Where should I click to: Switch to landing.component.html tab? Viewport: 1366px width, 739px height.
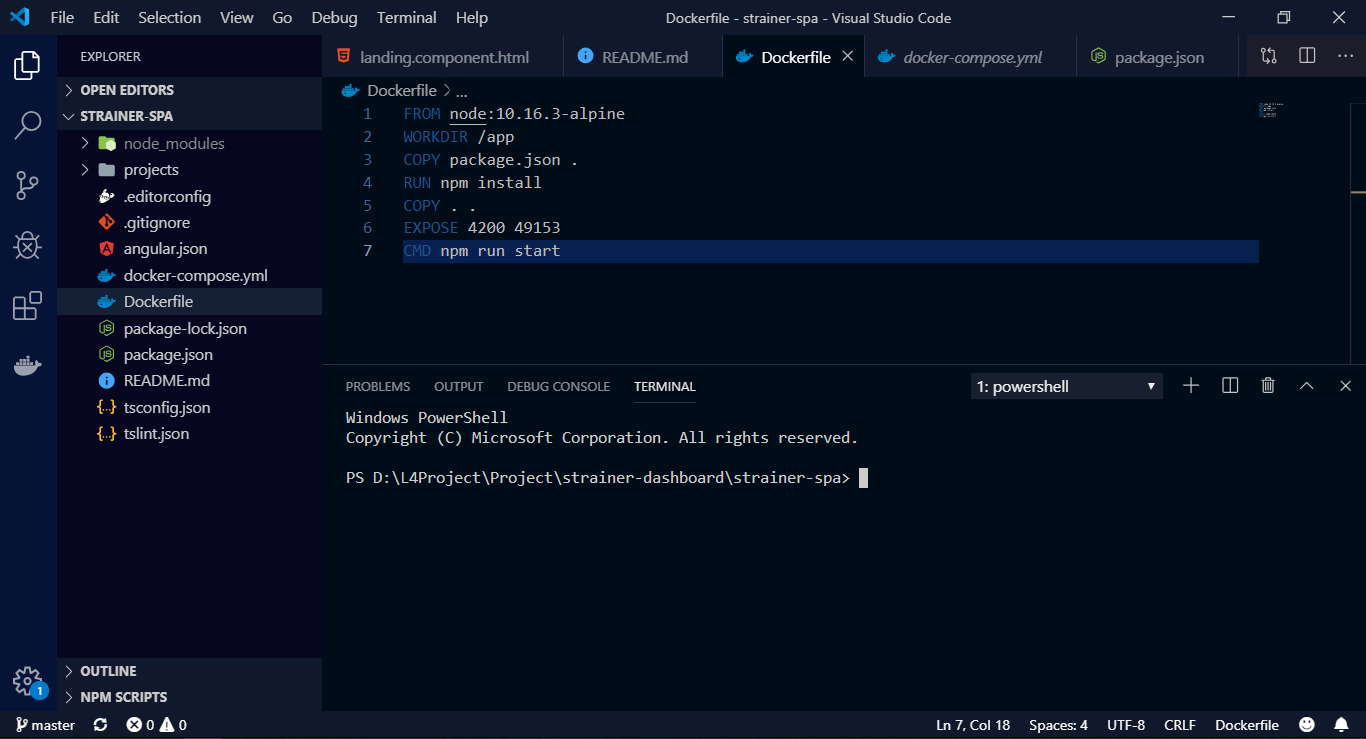[443, 57]
